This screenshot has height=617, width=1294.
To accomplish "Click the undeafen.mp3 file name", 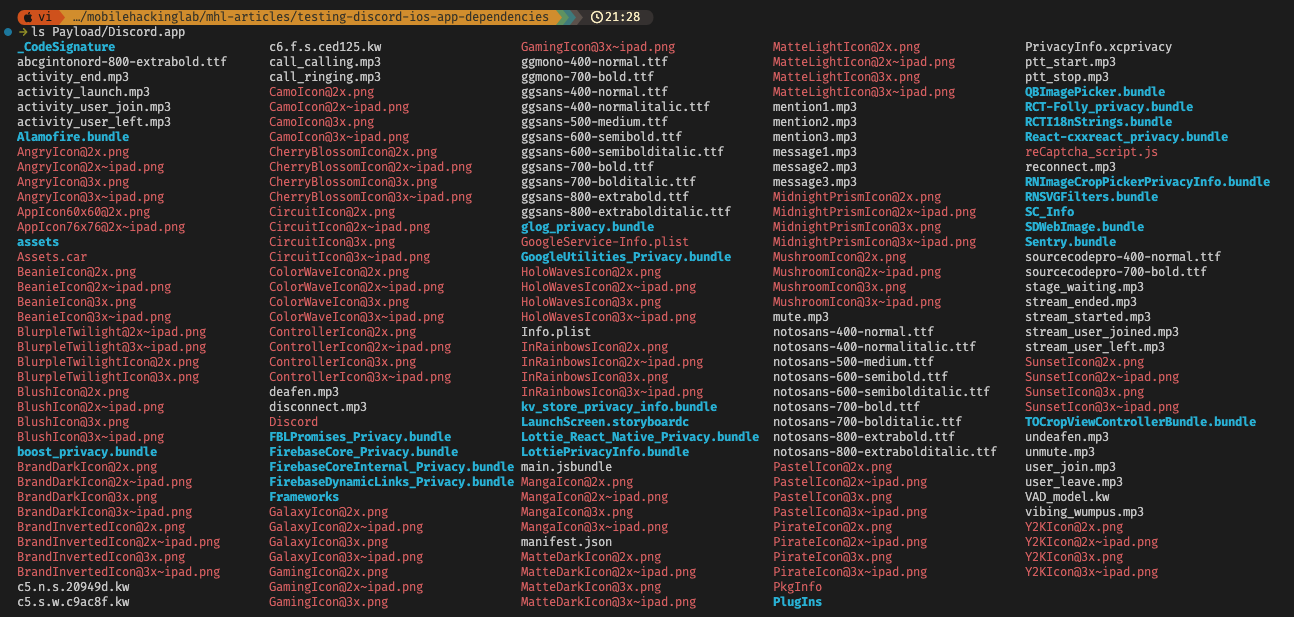I will pos(1067,437).
